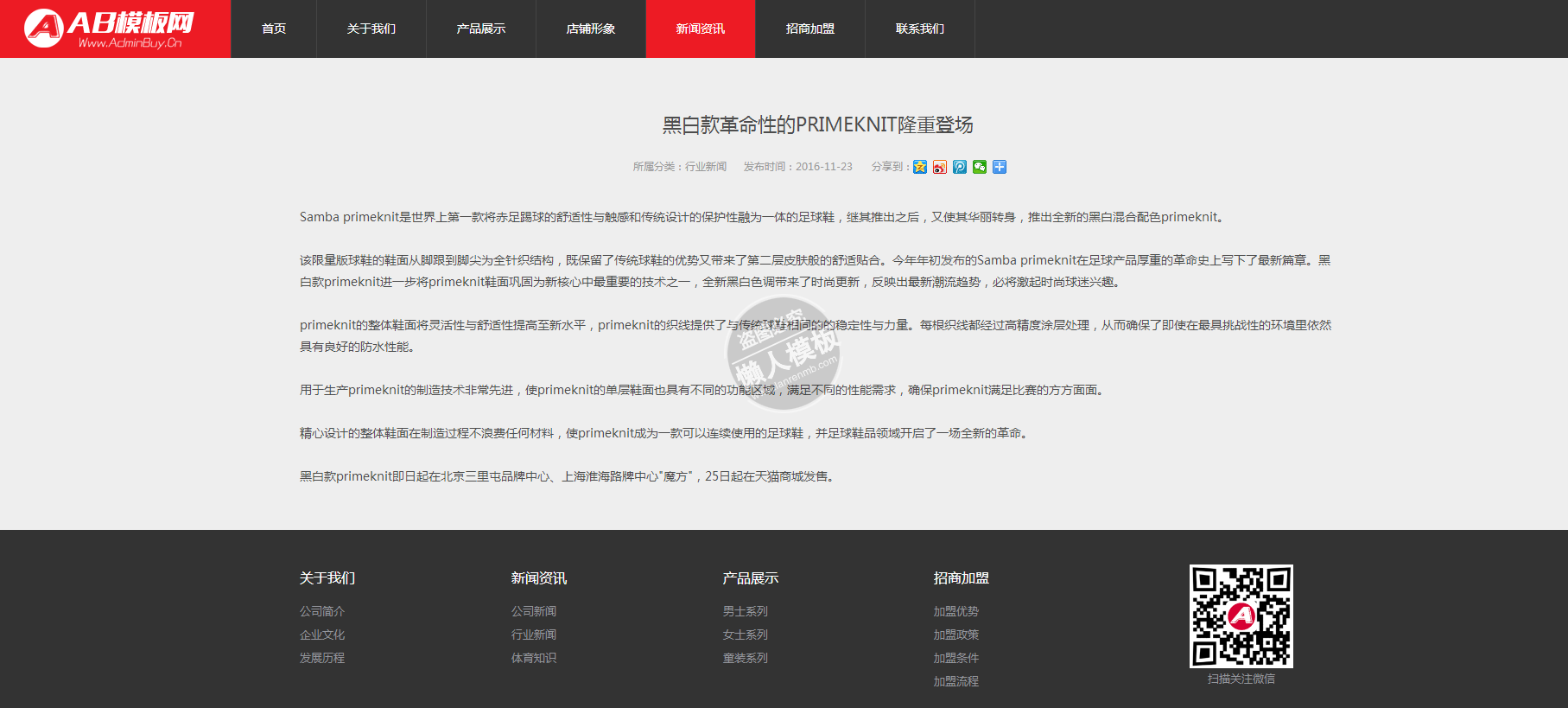Share article to Tencent Weibo icon
1568x708 pixels.
[960, 167]
